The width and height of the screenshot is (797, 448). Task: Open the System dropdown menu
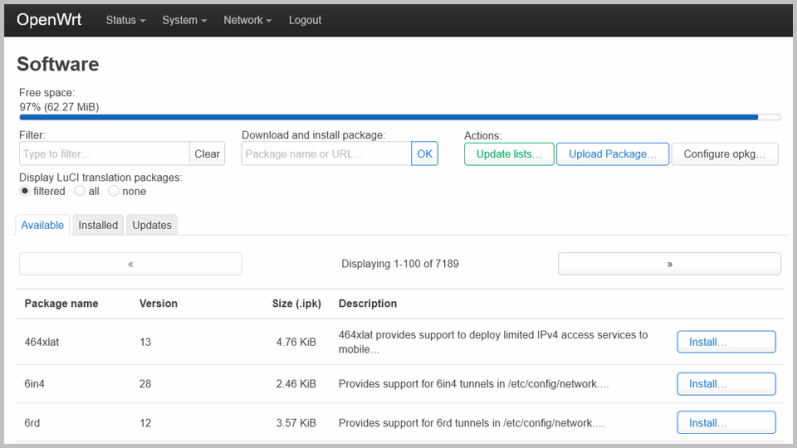185,20
